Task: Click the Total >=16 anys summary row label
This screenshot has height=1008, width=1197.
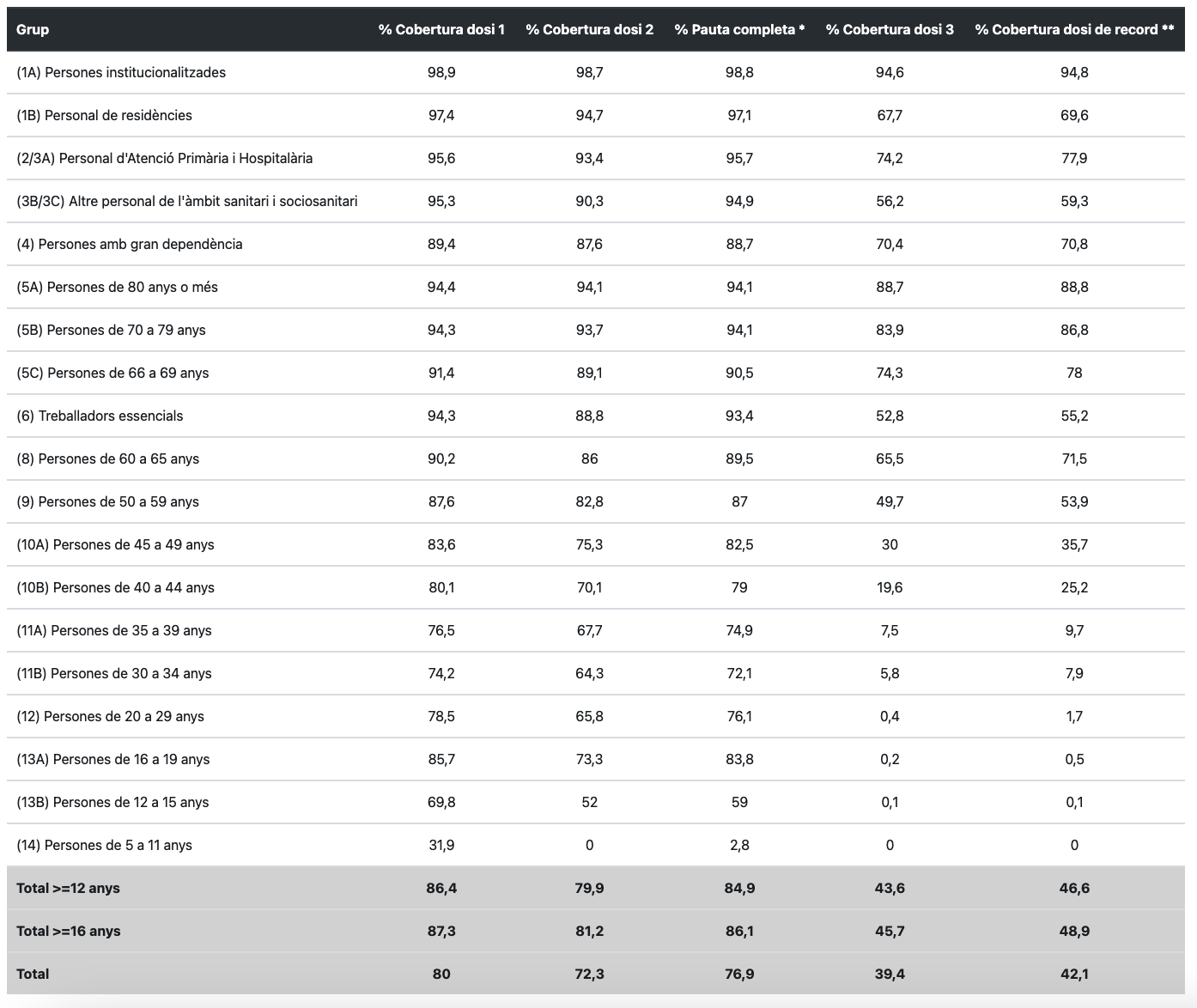Action: [x=68, y=931]
